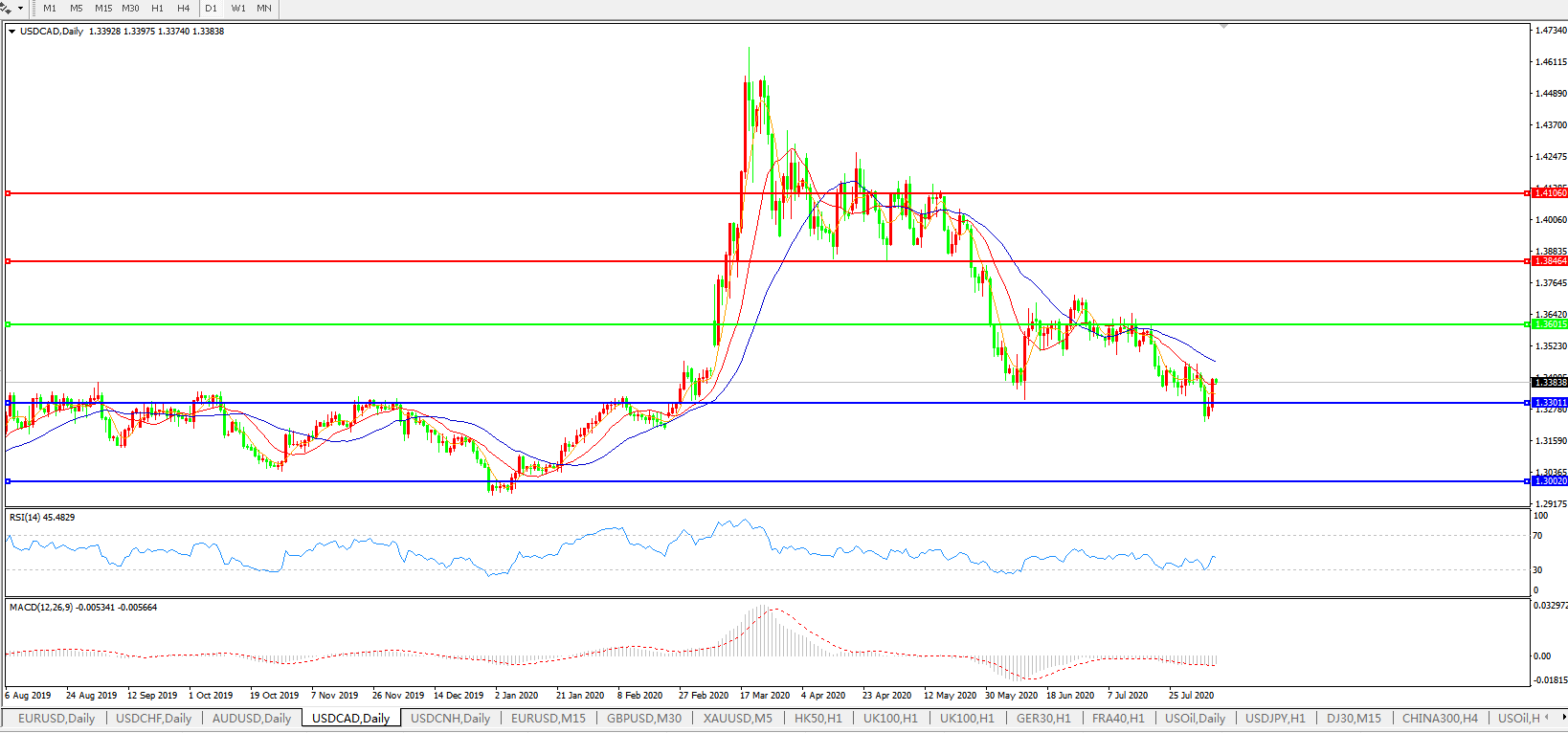1568x733 pixels.
Task: Go to the CHINA300,H4 chart tab
Action: pos(1440,719)
